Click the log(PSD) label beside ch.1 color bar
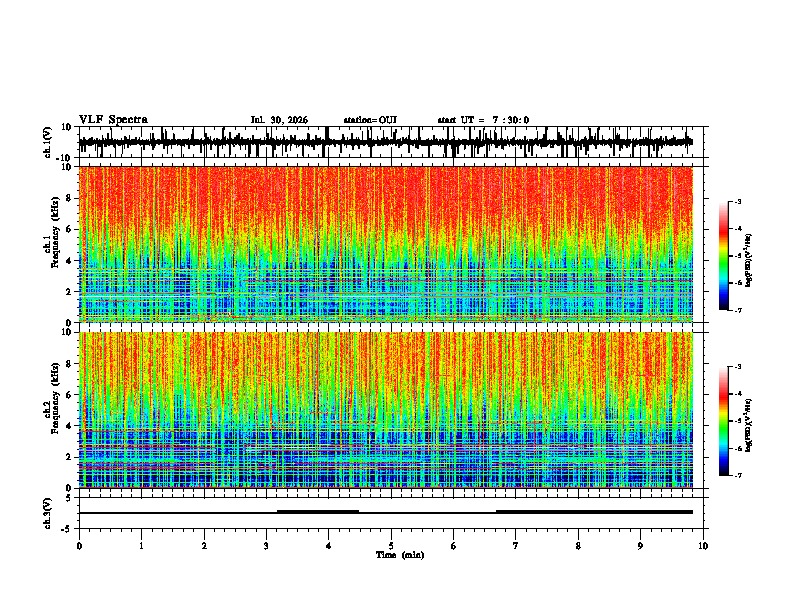The width and height of the screenshot is (792, 612). coord(748,261)
